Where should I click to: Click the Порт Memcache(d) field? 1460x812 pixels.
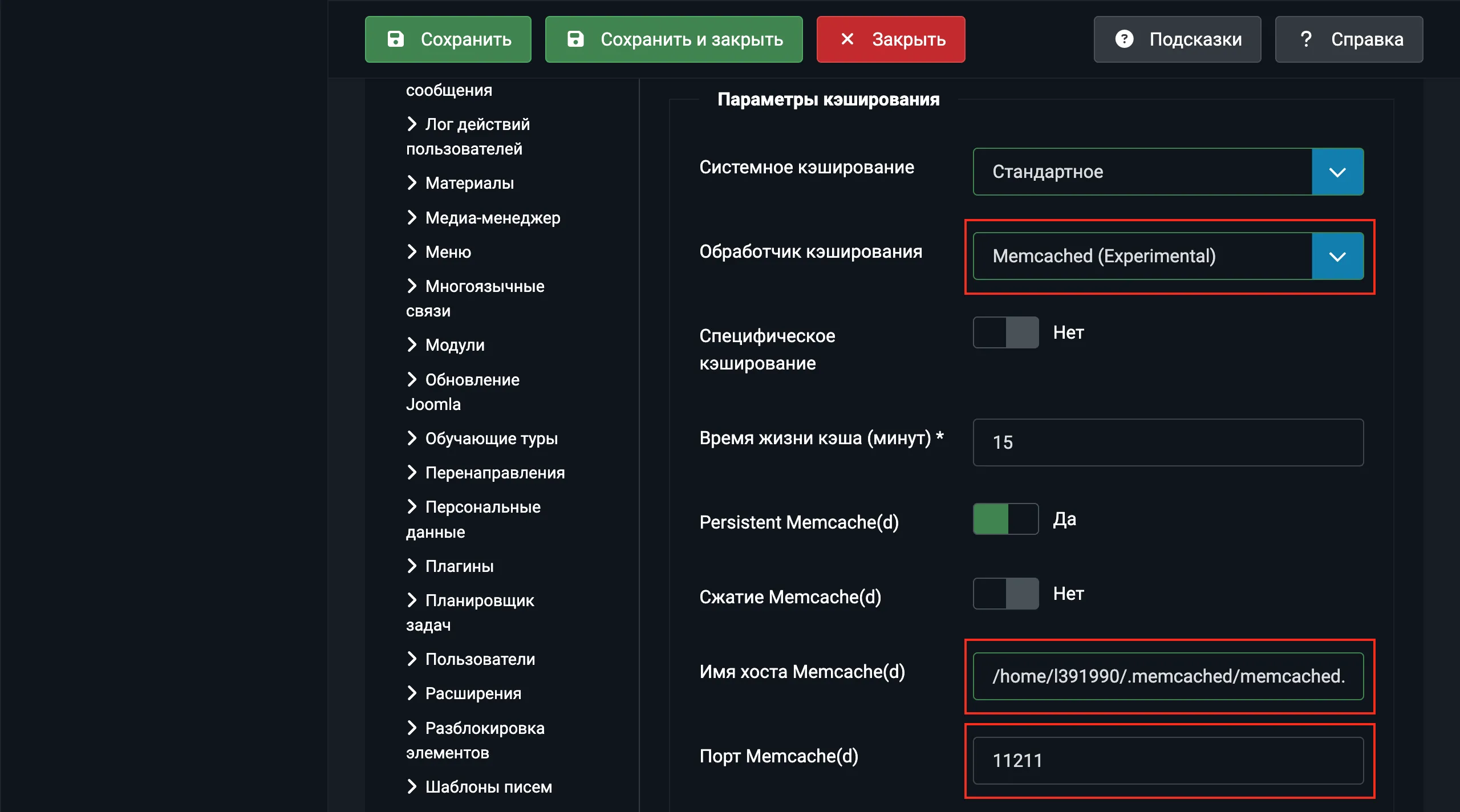point(1168,760)
